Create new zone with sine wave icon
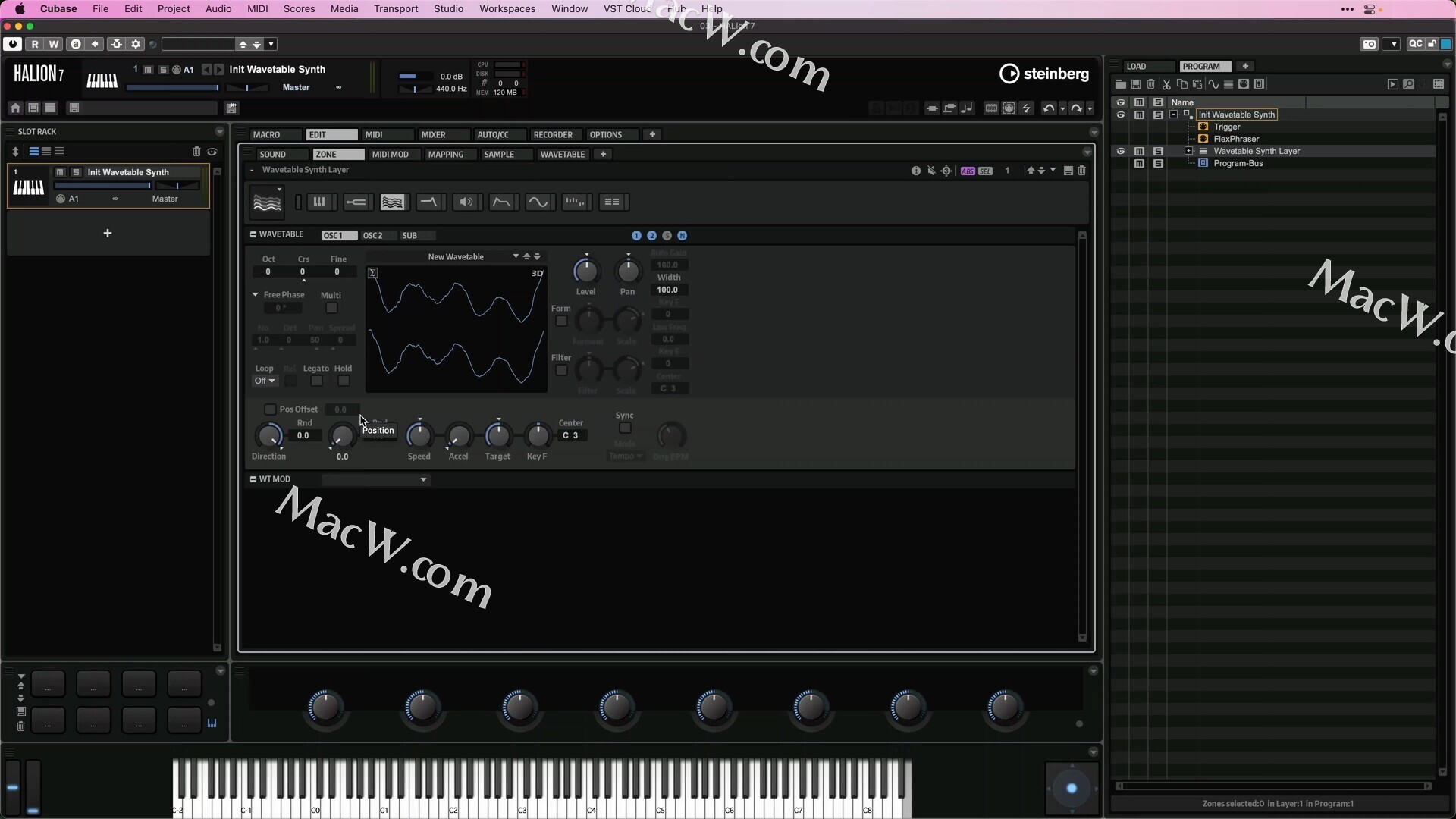The height and width of the screenshot is (819, 1456). [1213, 84]
